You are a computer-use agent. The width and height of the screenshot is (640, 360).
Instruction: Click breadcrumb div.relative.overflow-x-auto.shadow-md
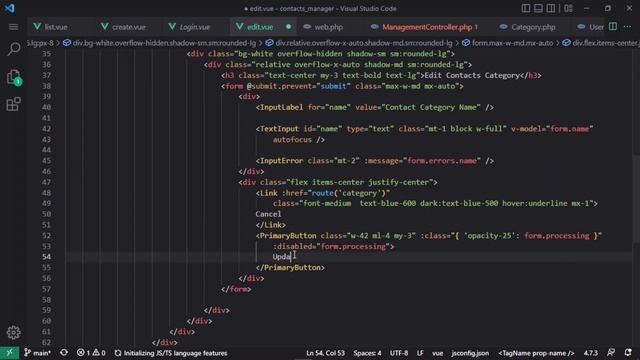359,43
